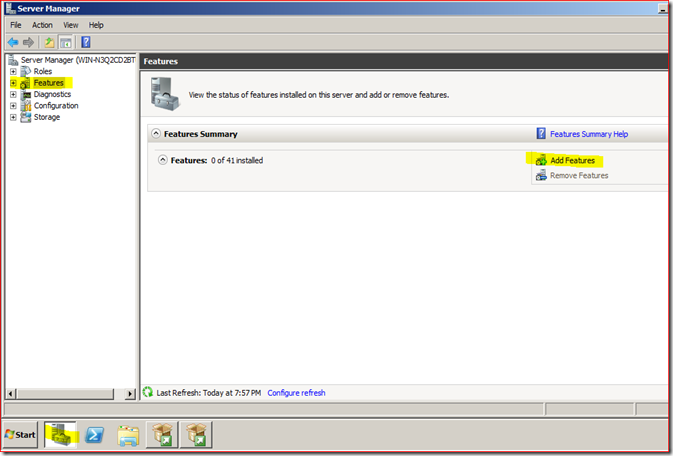Click the Configuration node icon
This screenshot has height=456, width=673.
click(x=26, y=106)
